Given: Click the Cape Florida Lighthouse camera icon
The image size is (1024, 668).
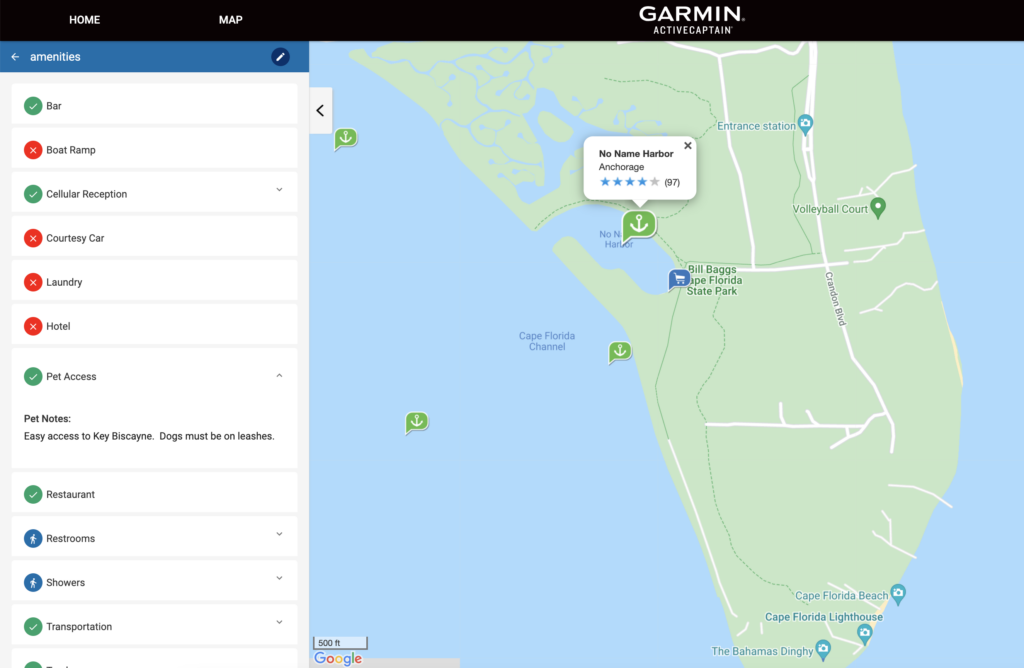Looking at the screenshot, I should point(864,632).
